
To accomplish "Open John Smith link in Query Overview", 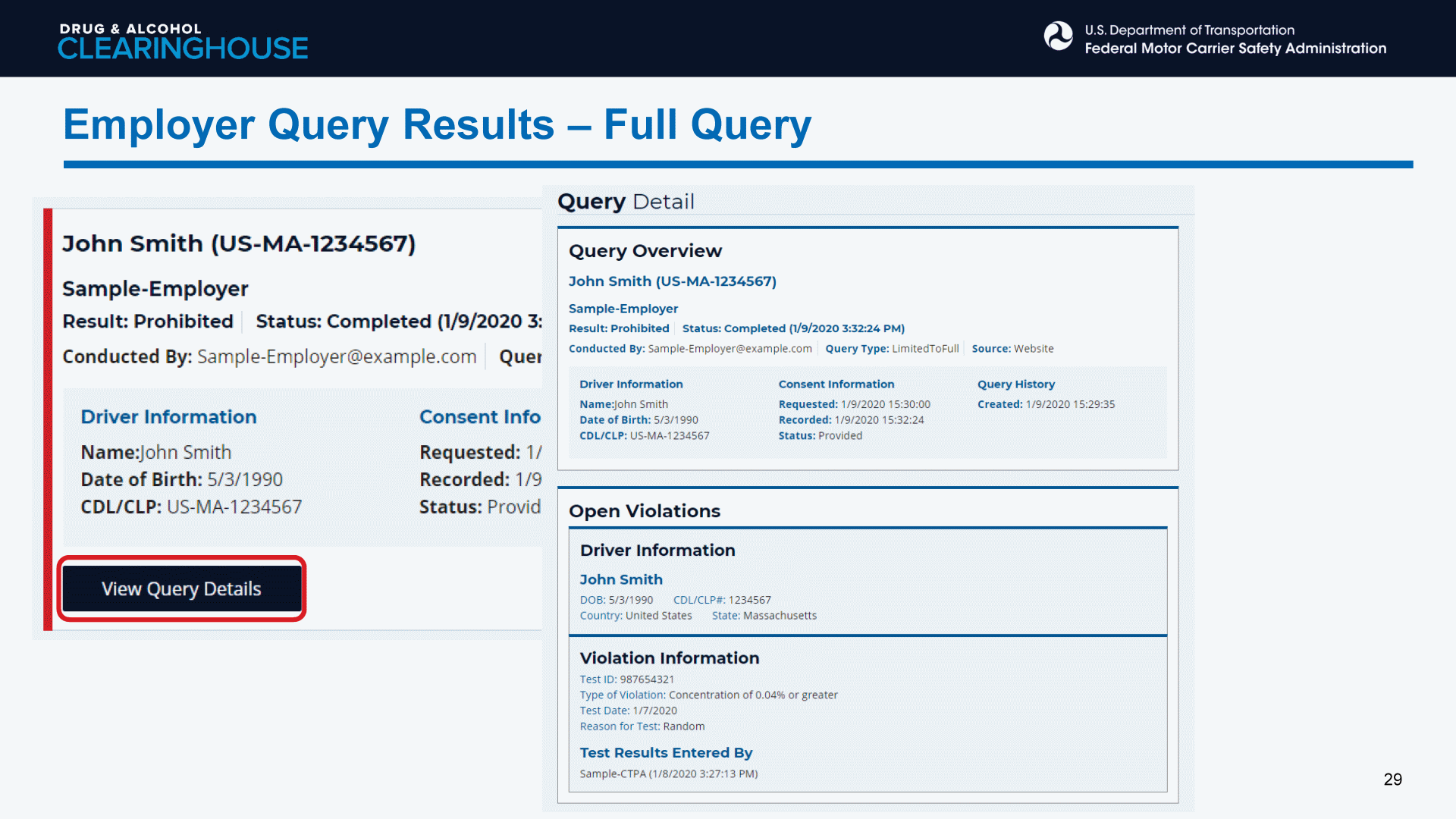I will coord(672,281).
